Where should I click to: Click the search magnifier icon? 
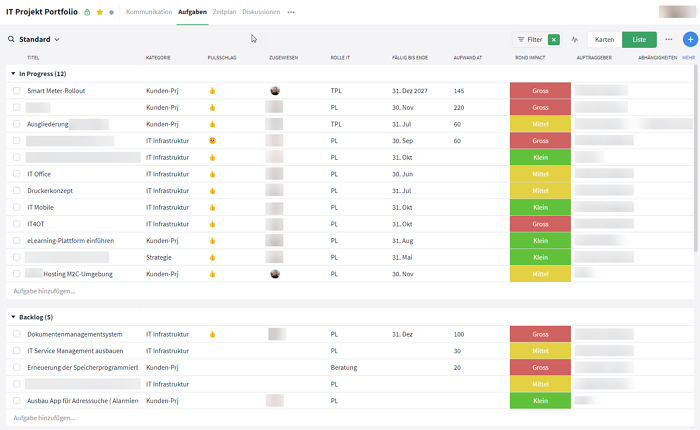[x=11, y=39]
